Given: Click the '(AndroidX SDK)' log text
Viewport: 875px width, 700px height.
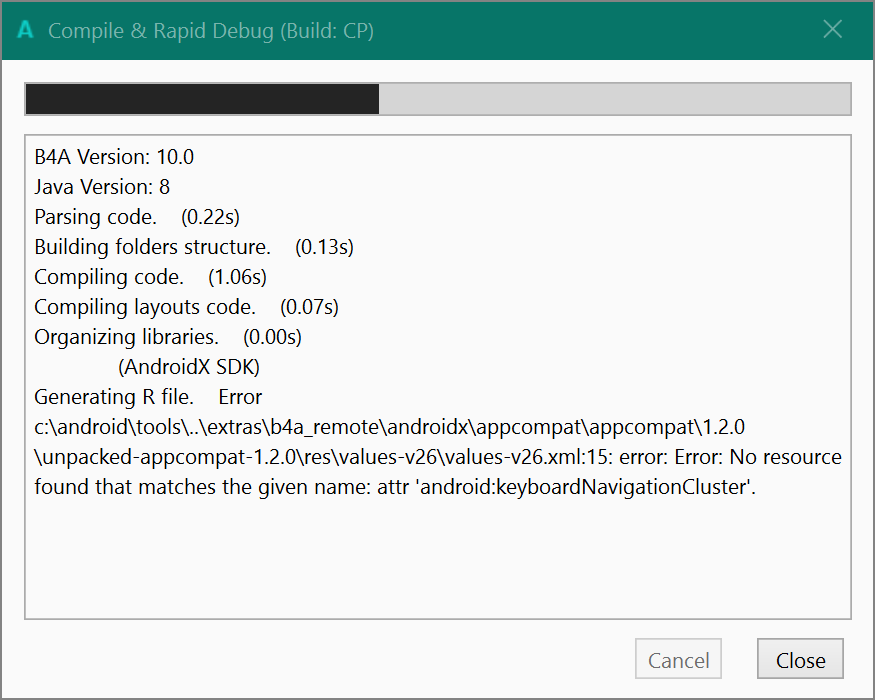Looking at the screenshot, I should coord(190,367).
